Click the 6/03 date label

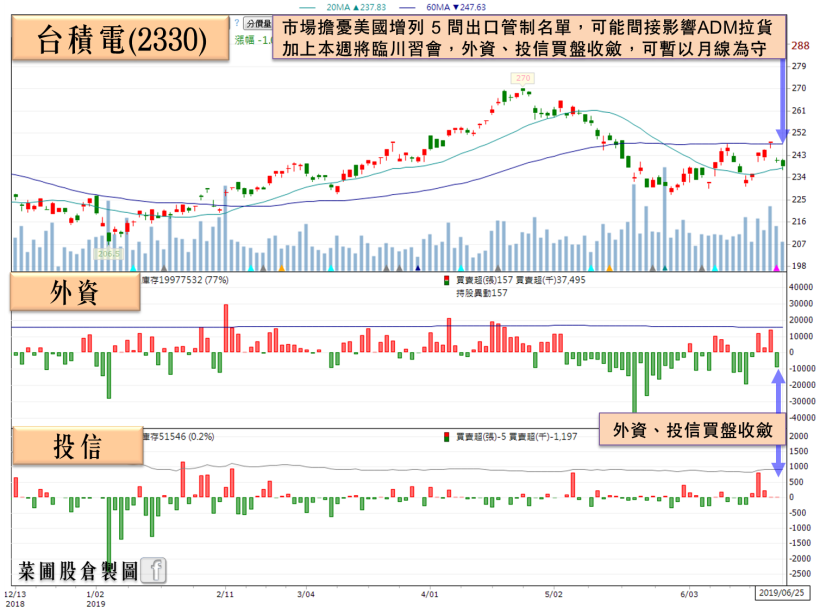point(689,594)
